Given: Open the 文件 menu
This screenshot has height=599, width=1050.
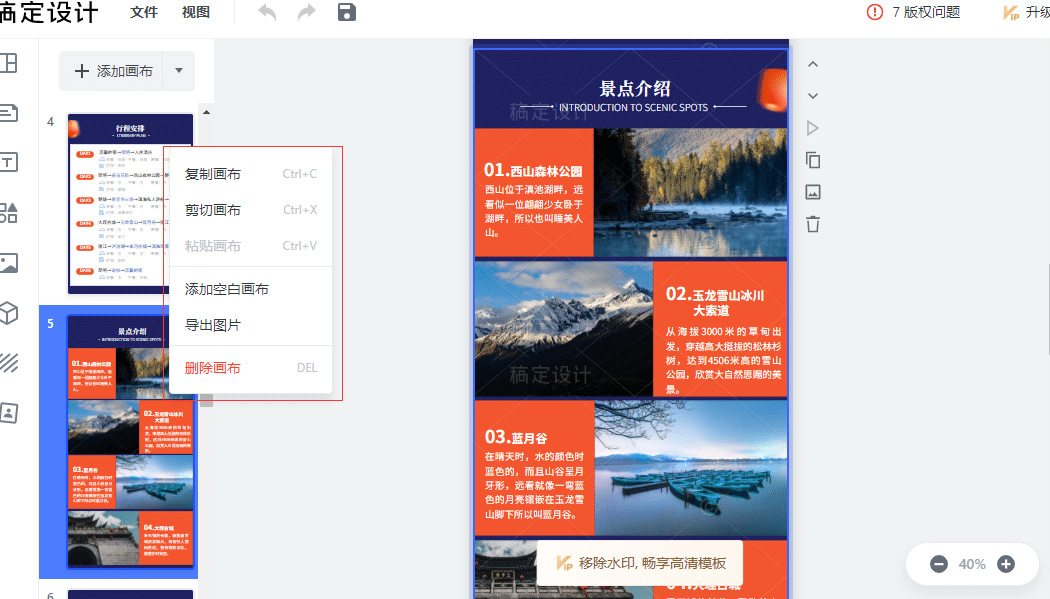Looking at the screenshot, I should [x=144, y=12].
